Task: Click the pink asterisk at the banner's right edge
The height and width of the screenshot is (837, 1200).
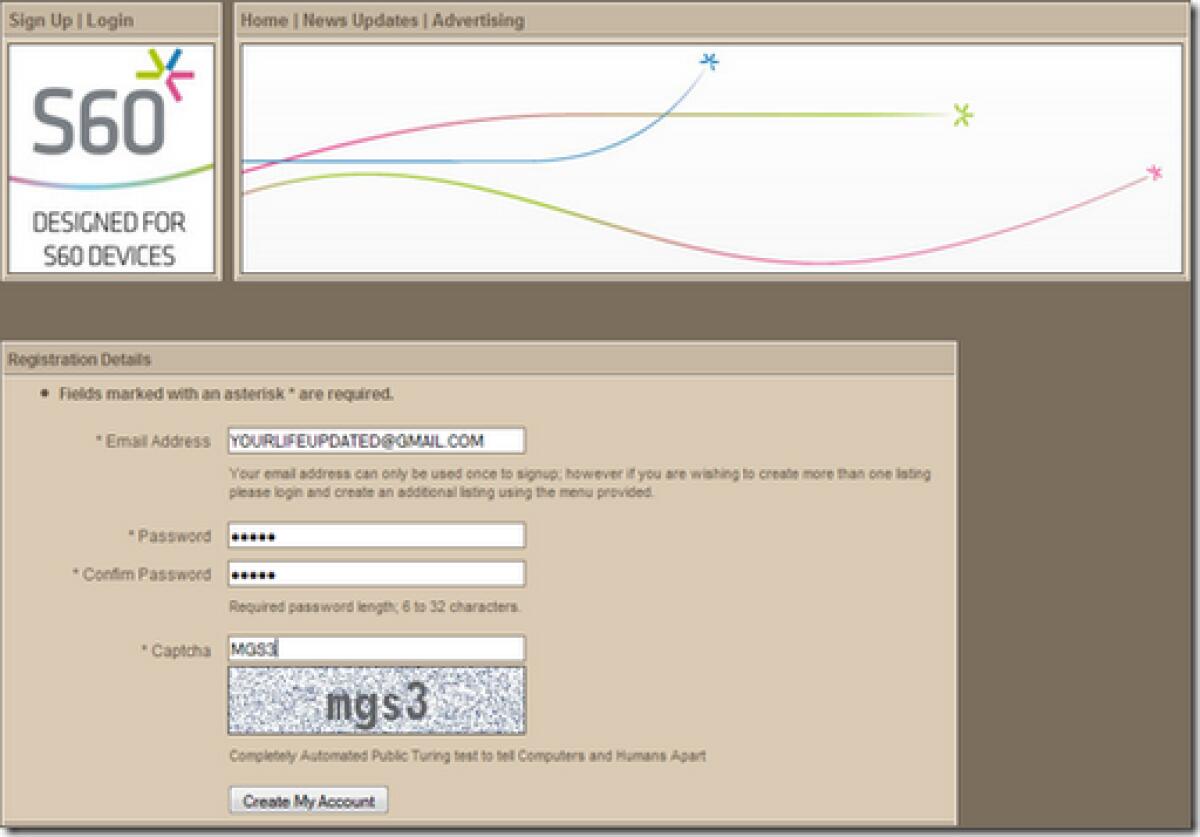Action: 1155,173
